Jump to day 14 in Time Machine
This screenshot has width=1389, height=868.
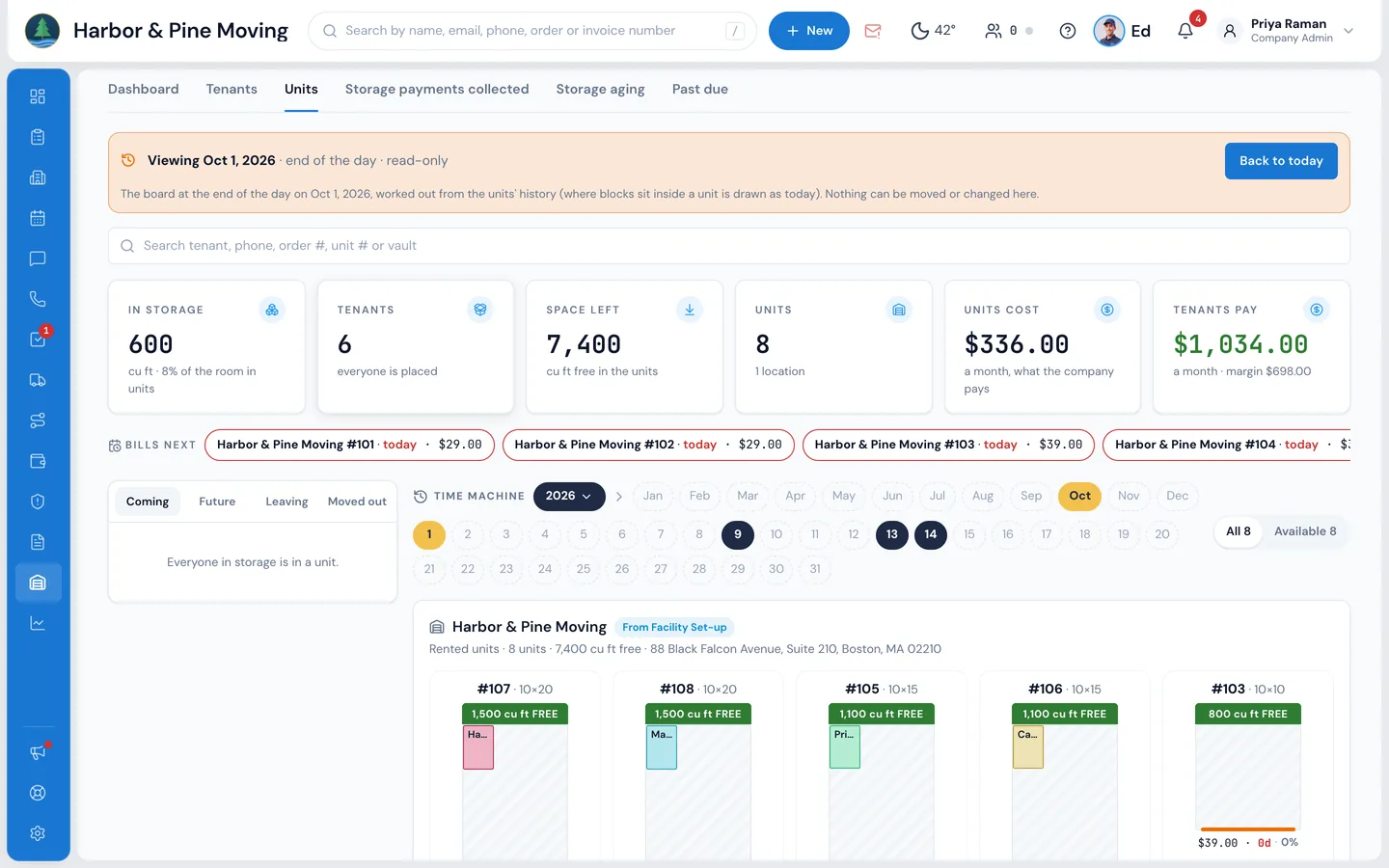click(x=931, y=534)
